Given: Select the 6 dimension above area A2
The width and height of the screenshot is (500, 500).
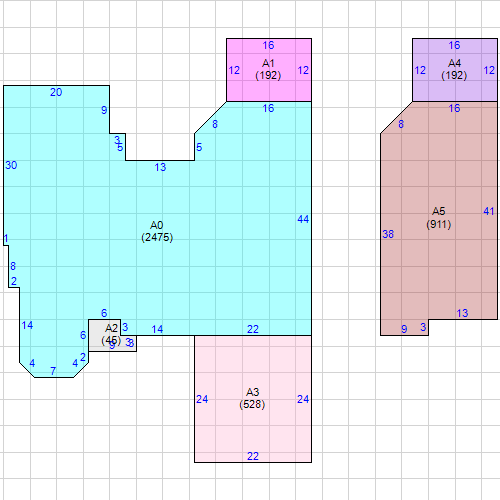Looking at the screenshot, I should point(104,313).
